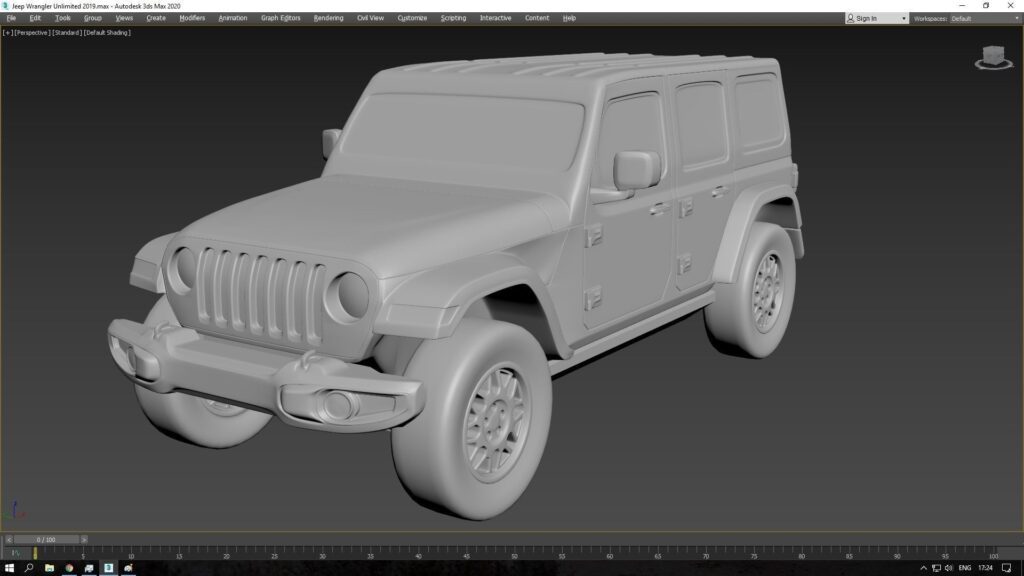The image size is (1024, 576).
Task: Click the ENG language indicator
Action: click(x=965, y=568)
